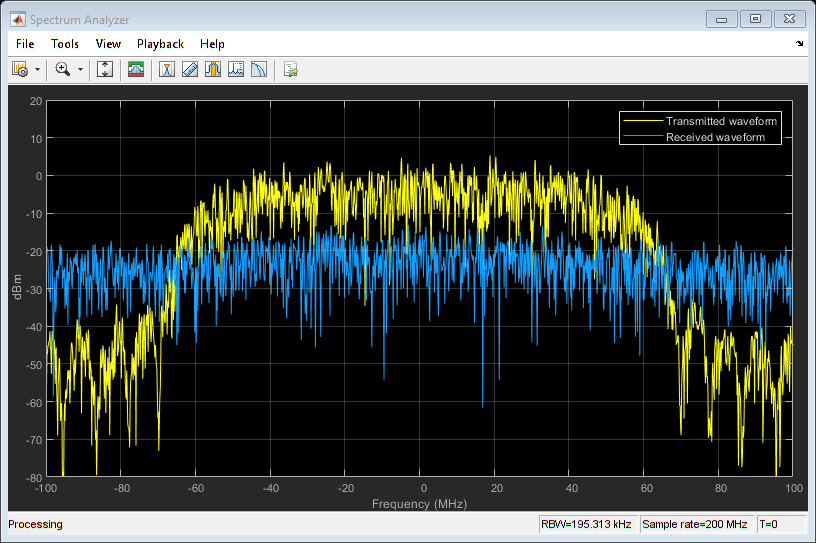Click the Generate Script icon
This screenshot has width=816, height=543.
click(x=290, y=69)
